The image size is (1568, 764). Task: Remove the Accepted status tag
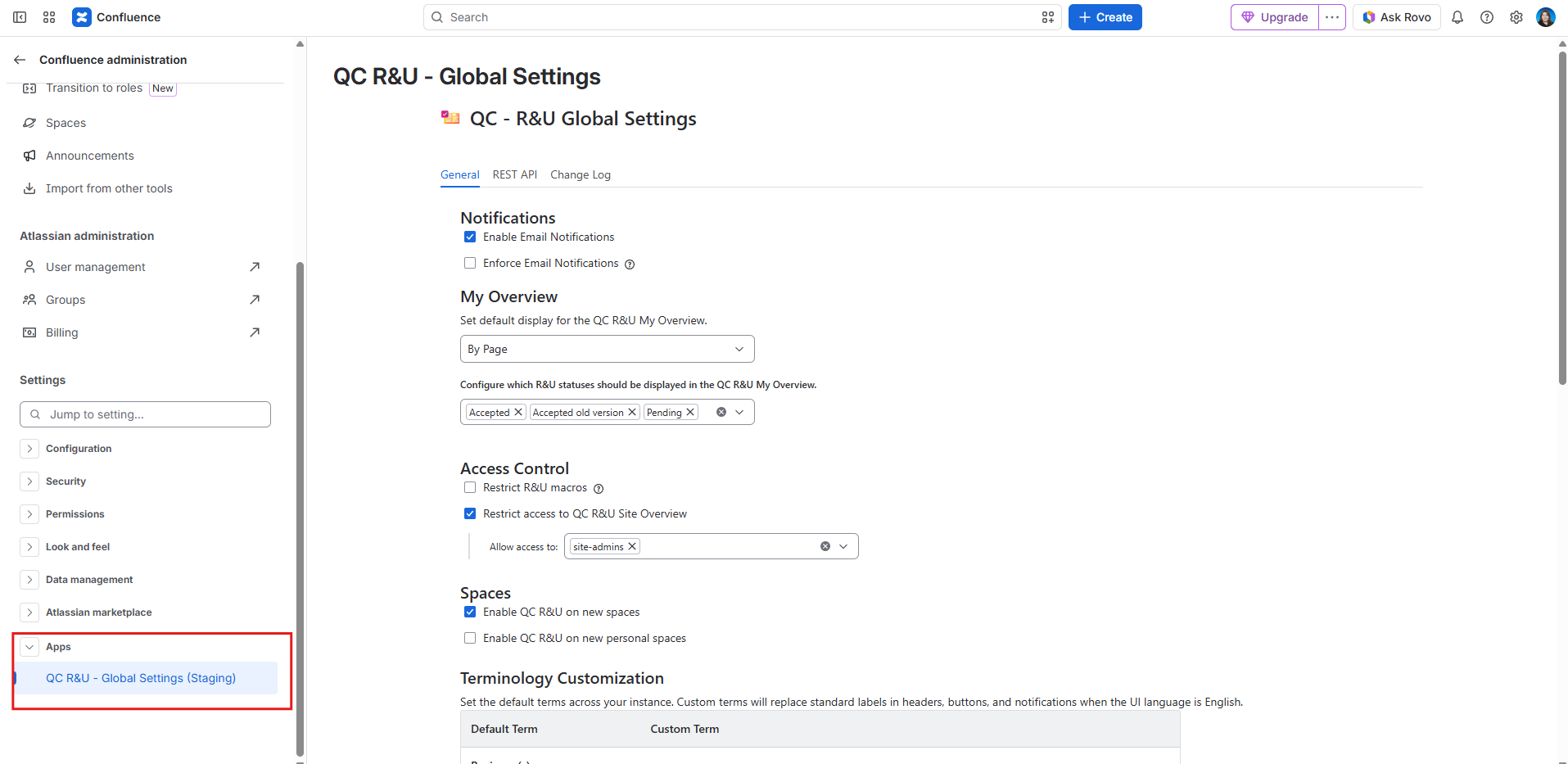click(x=518, y=412)
